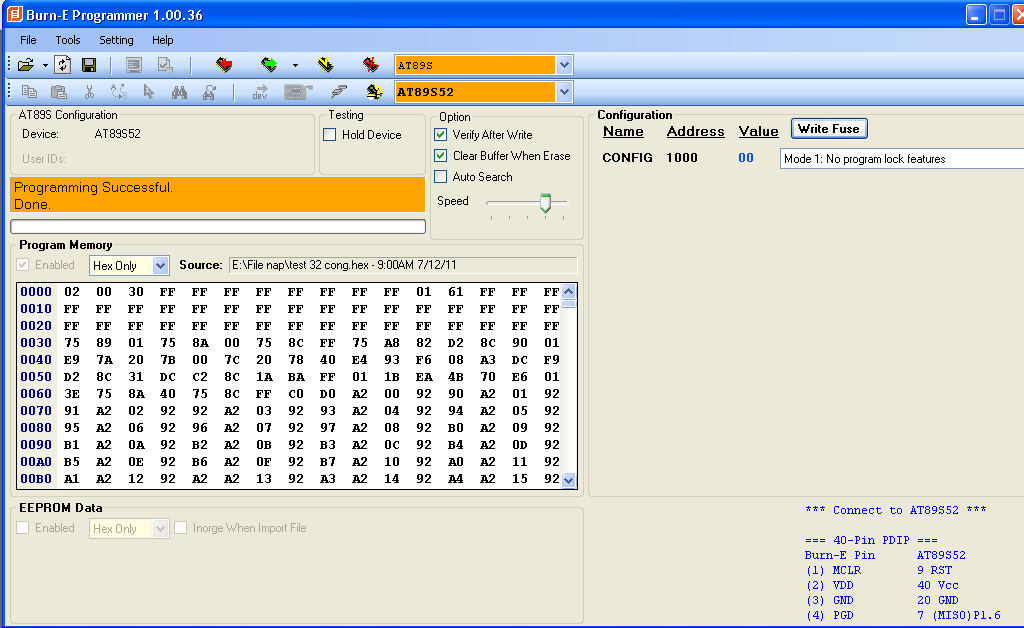
Task: Toggle the Auto Search checkbox
Action: click(441, 177)
